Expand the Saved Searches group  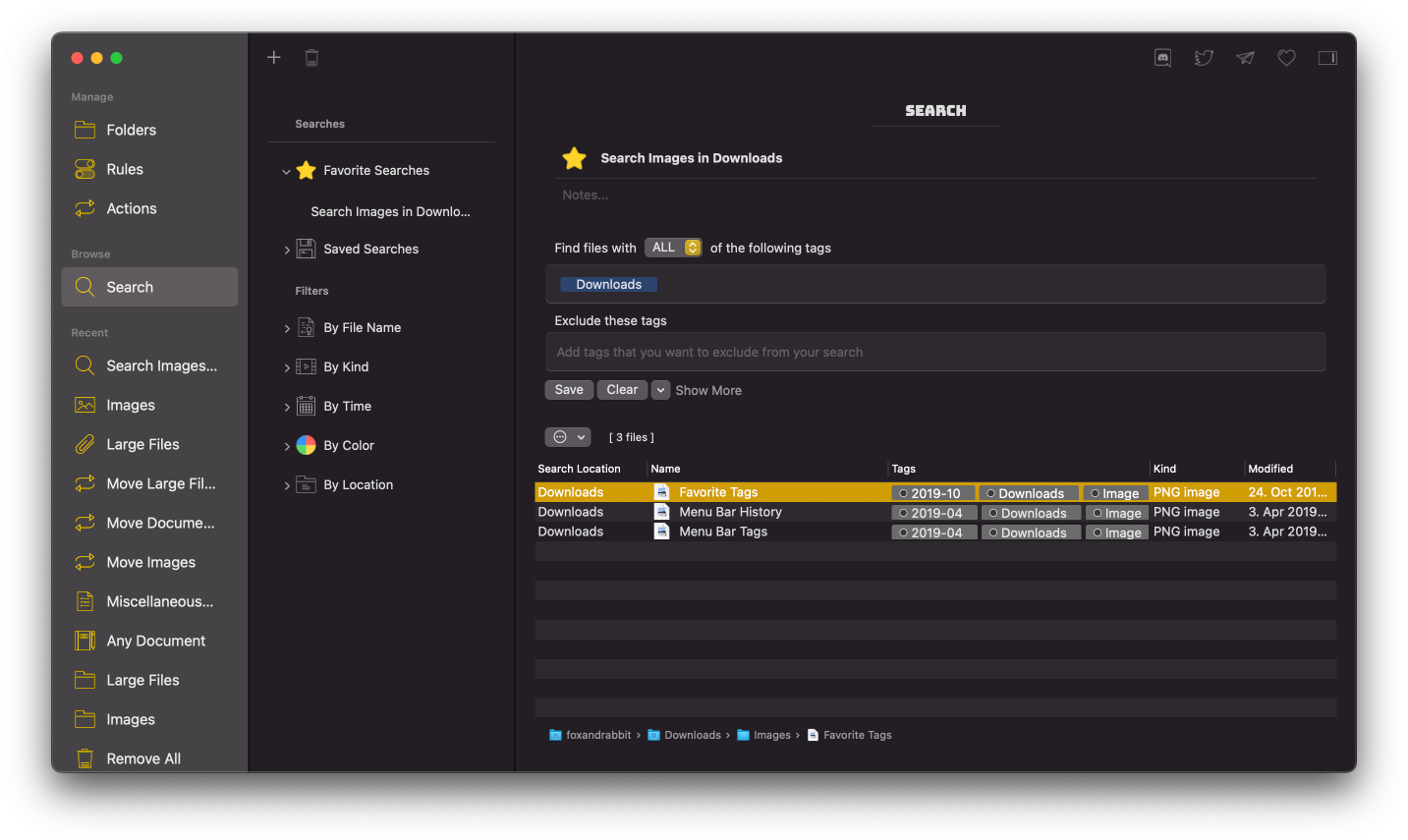click(x=288, y=249)
